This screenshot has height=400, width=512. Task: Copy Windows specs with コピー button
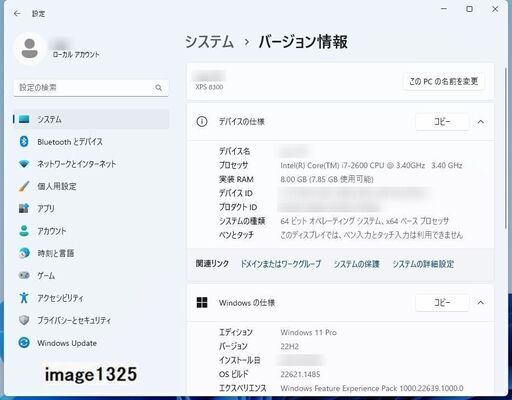point(442,303)
